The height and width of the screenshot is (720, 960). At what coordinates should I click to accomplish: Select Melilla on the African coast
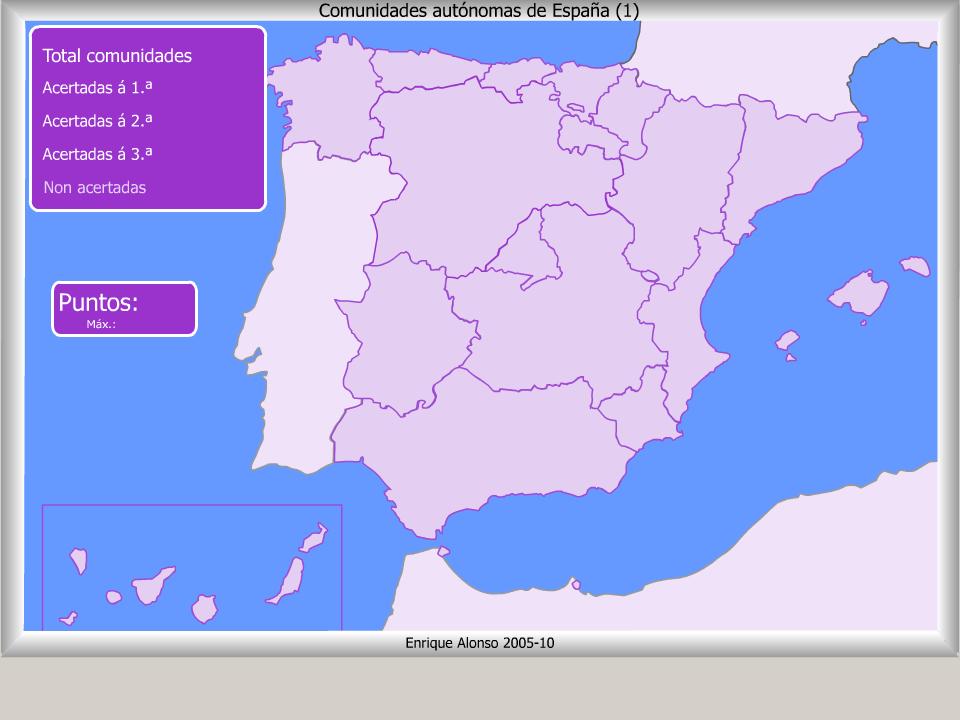pos(576,585)
